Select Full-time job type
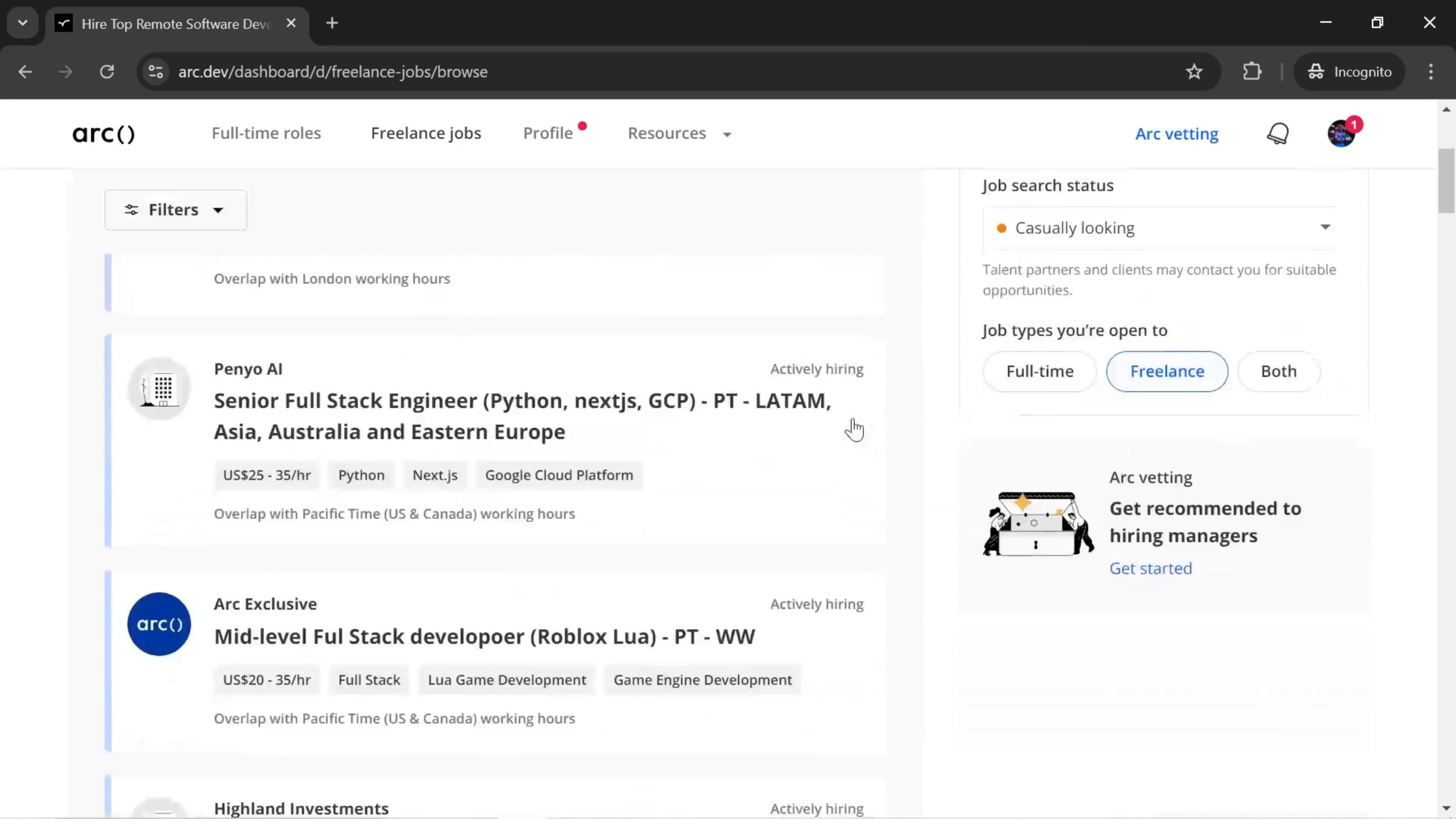1456x819 pixels. coord(1039,371)
